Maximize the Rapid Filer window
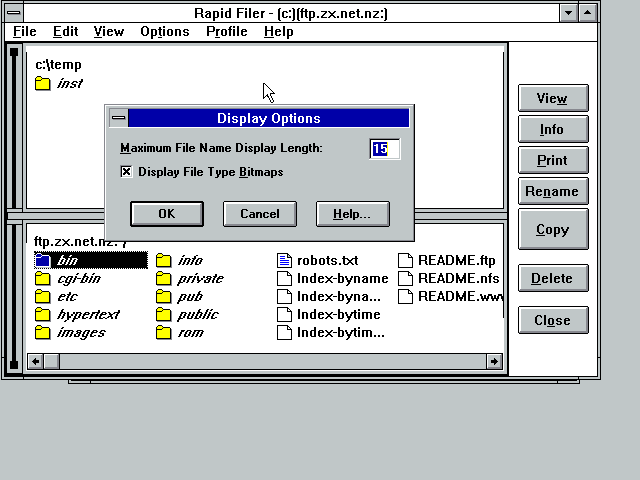Screen dimensions: 640x480 coord(587,13)
